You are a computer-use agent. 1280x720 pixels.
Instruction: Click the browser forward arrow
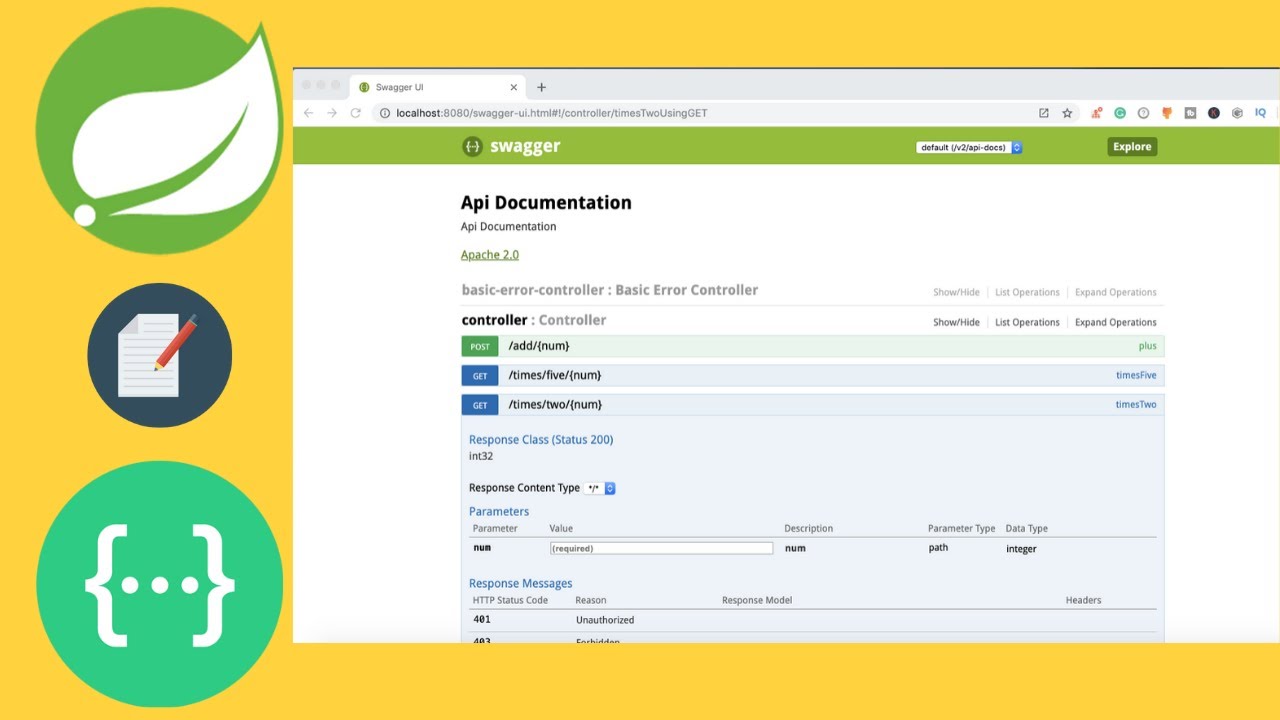(x=332, y=113)
